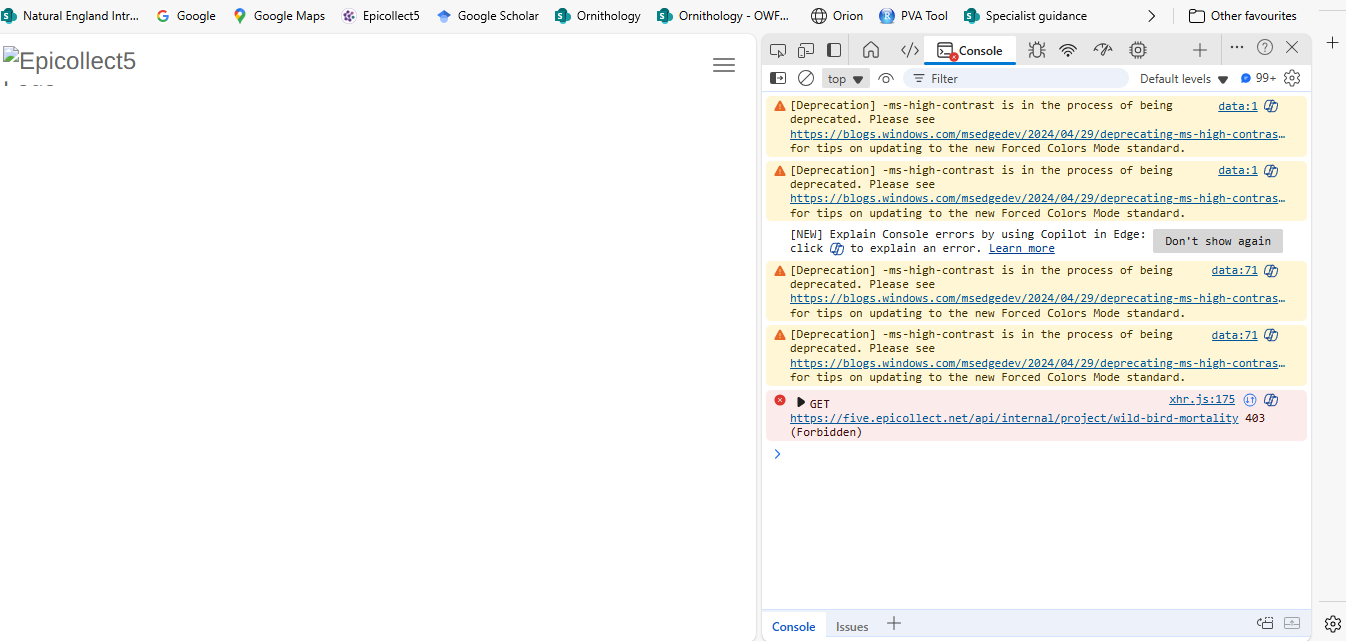
Task: Open Console settings gear icon
Action: point(1292,78)
